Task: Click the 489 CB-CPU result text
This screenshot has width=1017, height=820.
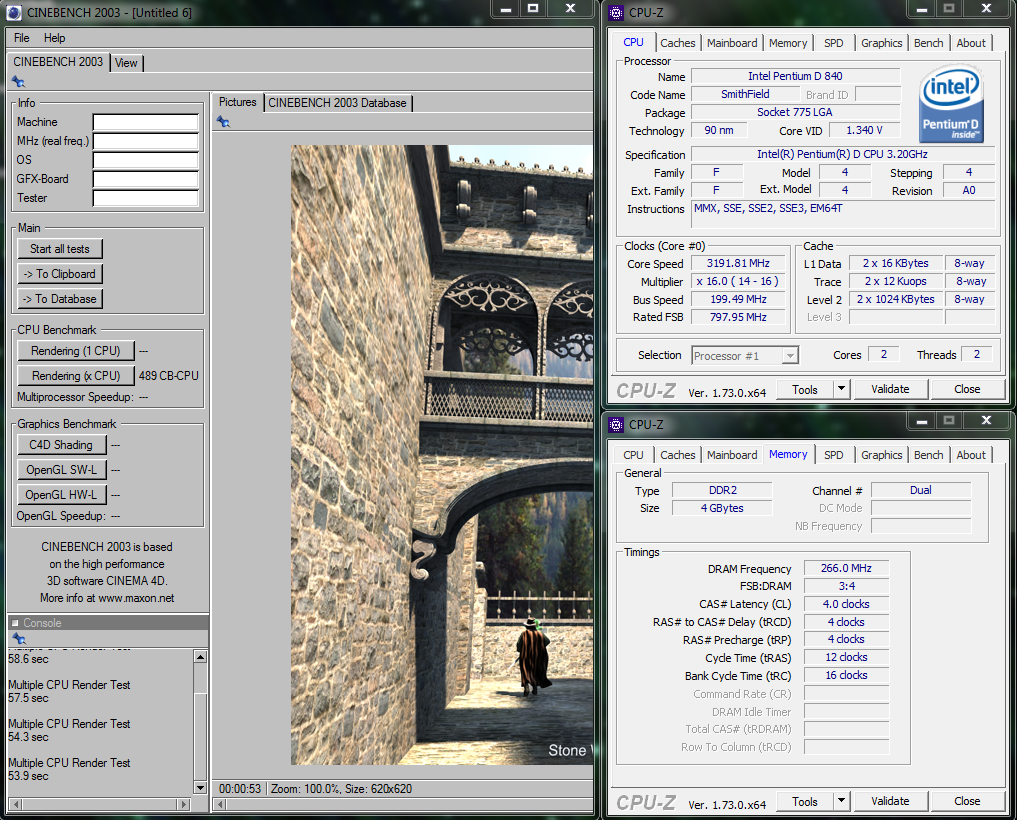Action: point(169,376)
